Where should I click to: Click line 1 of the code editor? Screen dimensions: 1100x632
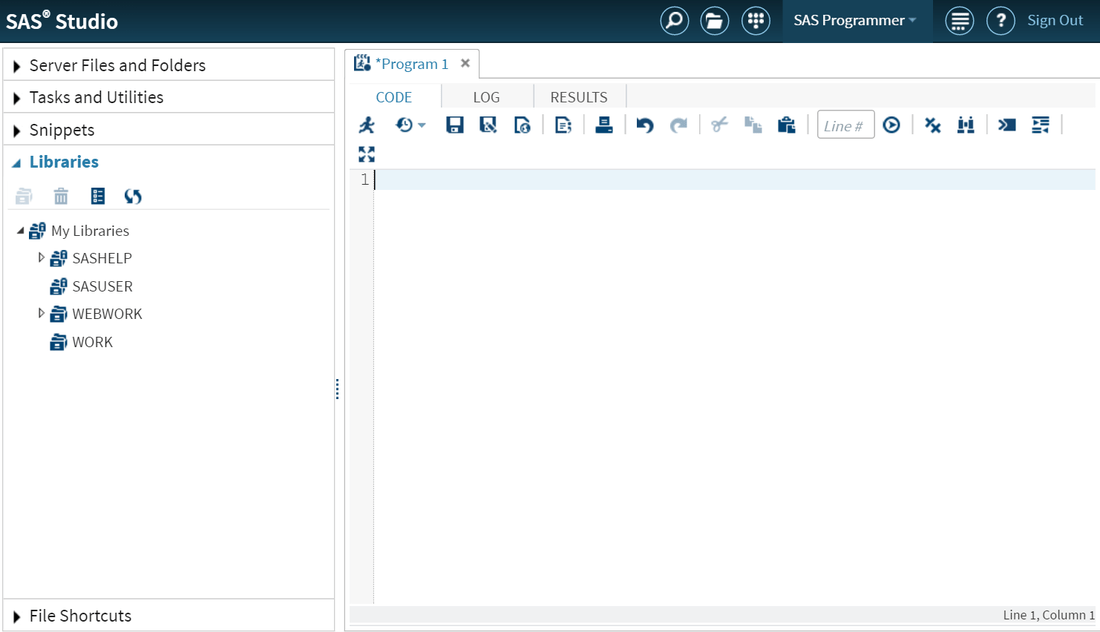(734, 180)
